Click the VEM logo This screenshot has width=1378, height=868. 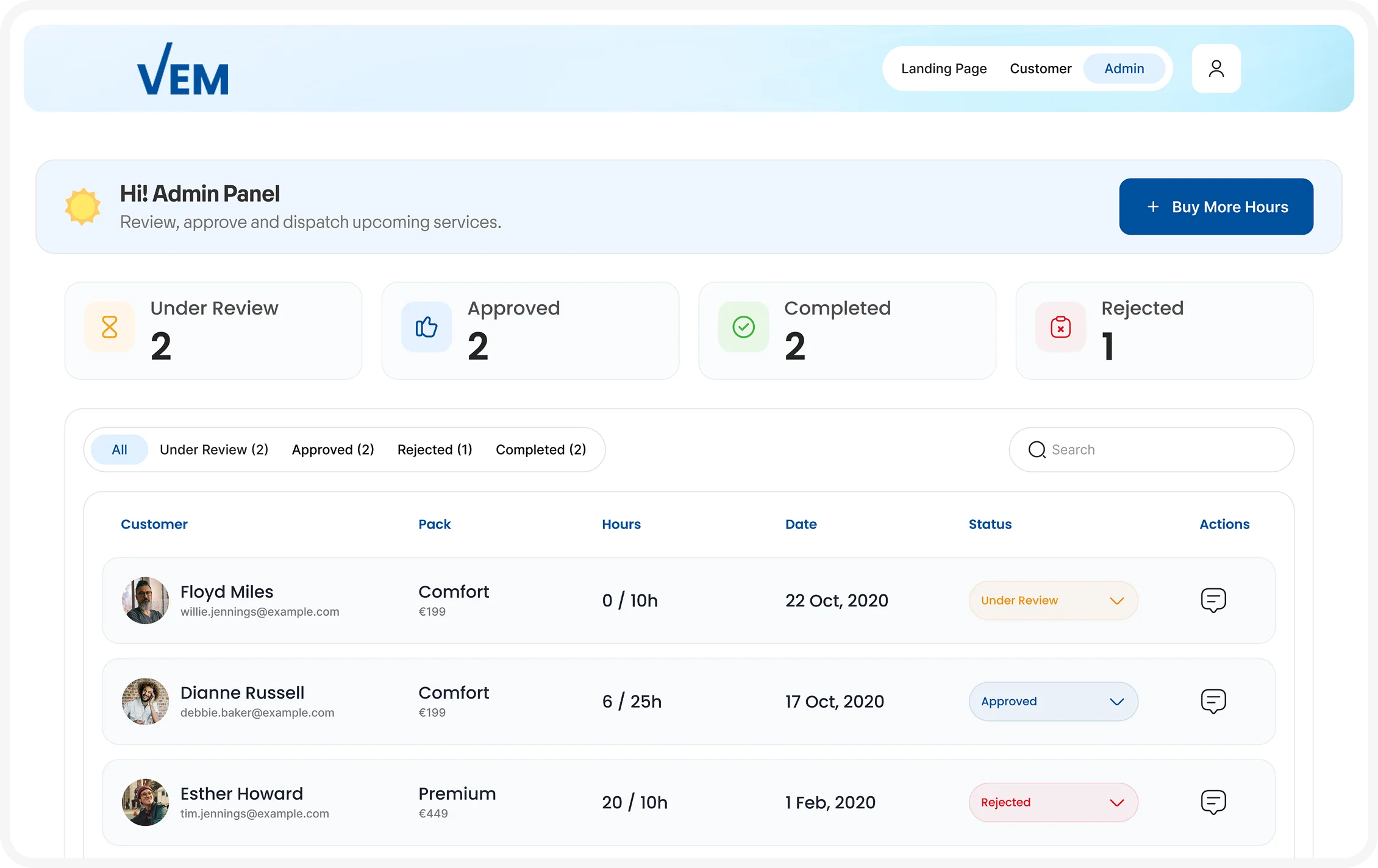183,69
